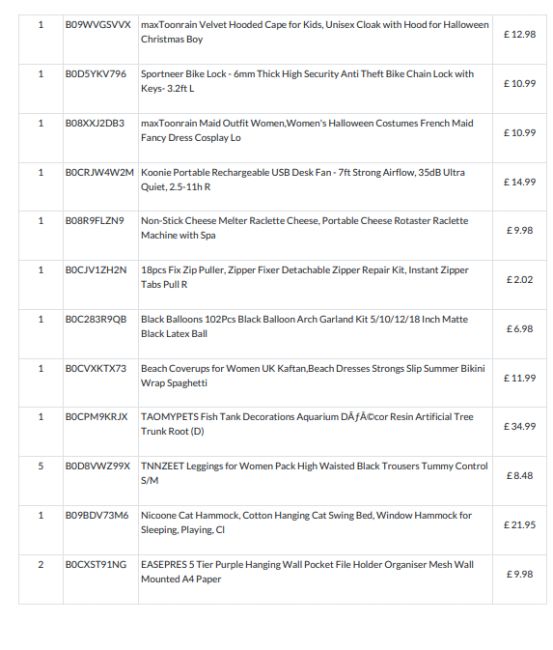Click the £14.99 price cell
This screenshot has width=553, height=650.
(x=519, y=182)
